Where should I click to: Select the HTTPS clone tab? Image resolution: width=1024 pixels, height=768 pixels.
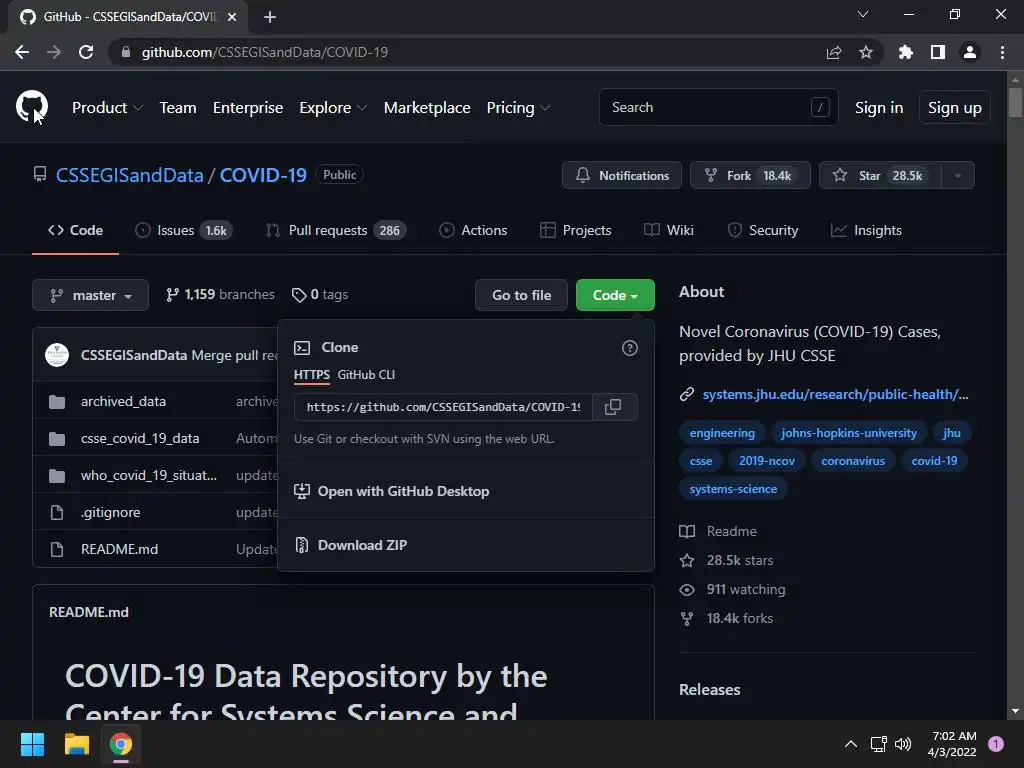(312, 375)
